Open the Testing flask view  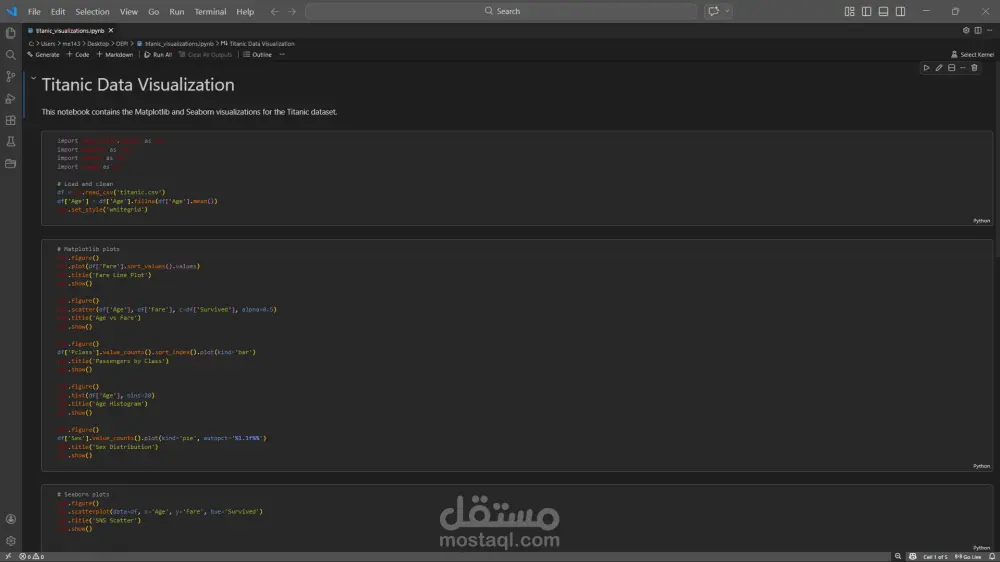[11, 142]
